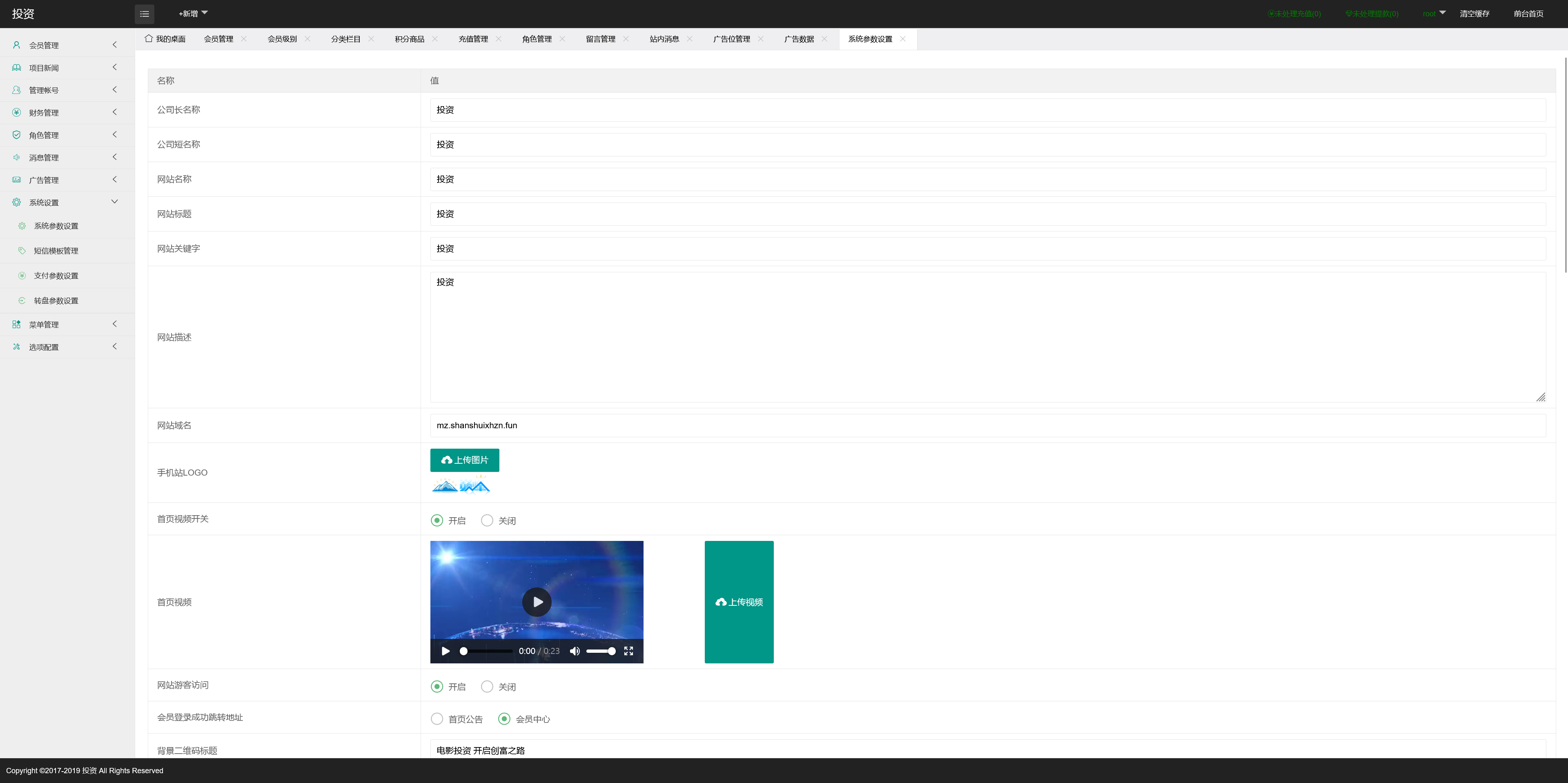Click the 菜单管理 grid icon in sidebar
This screenshot has width=1568, height=783.
point(16,324)
